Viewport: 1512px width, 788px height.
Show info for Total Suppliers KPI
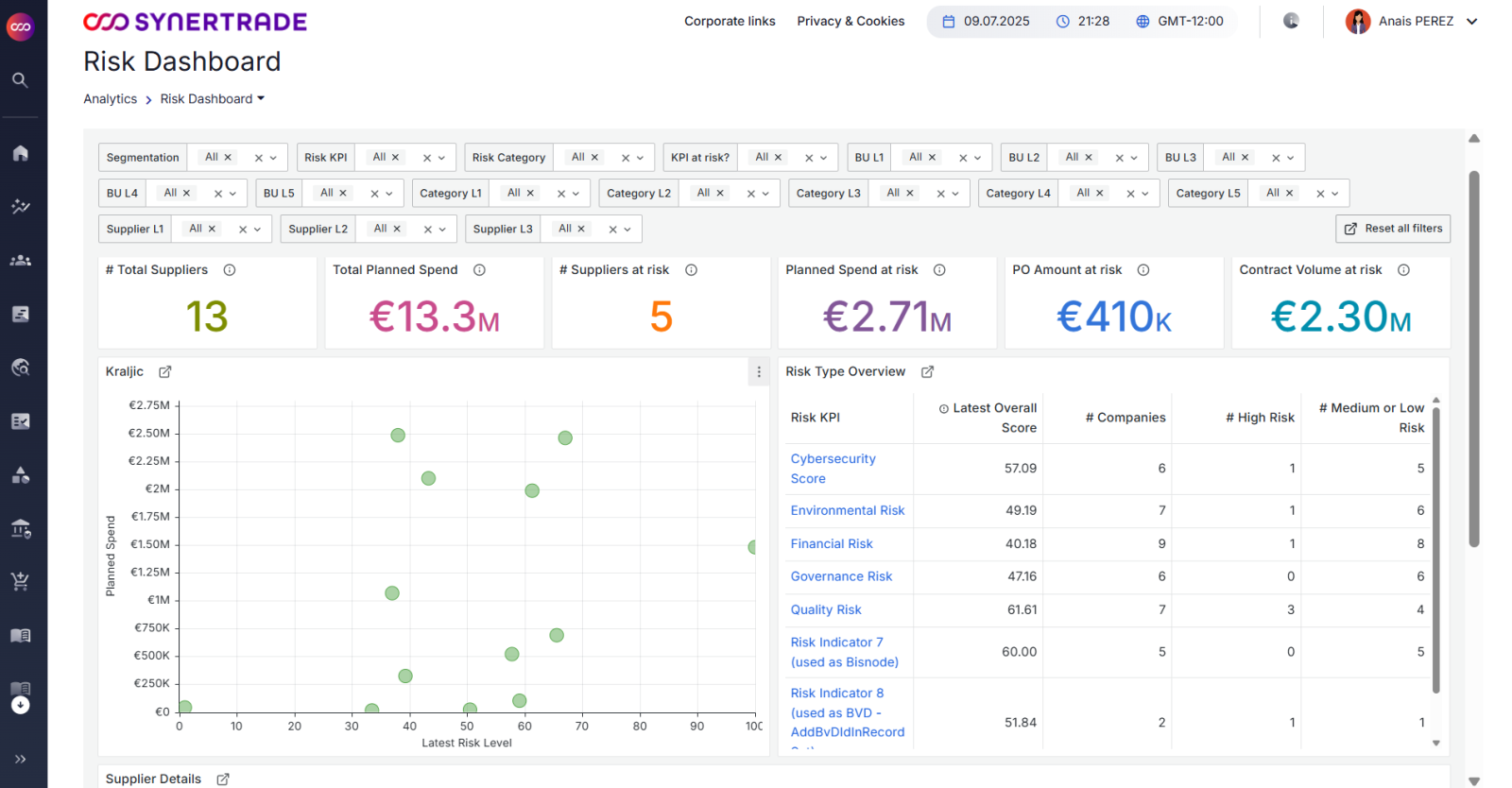point(230,270)
